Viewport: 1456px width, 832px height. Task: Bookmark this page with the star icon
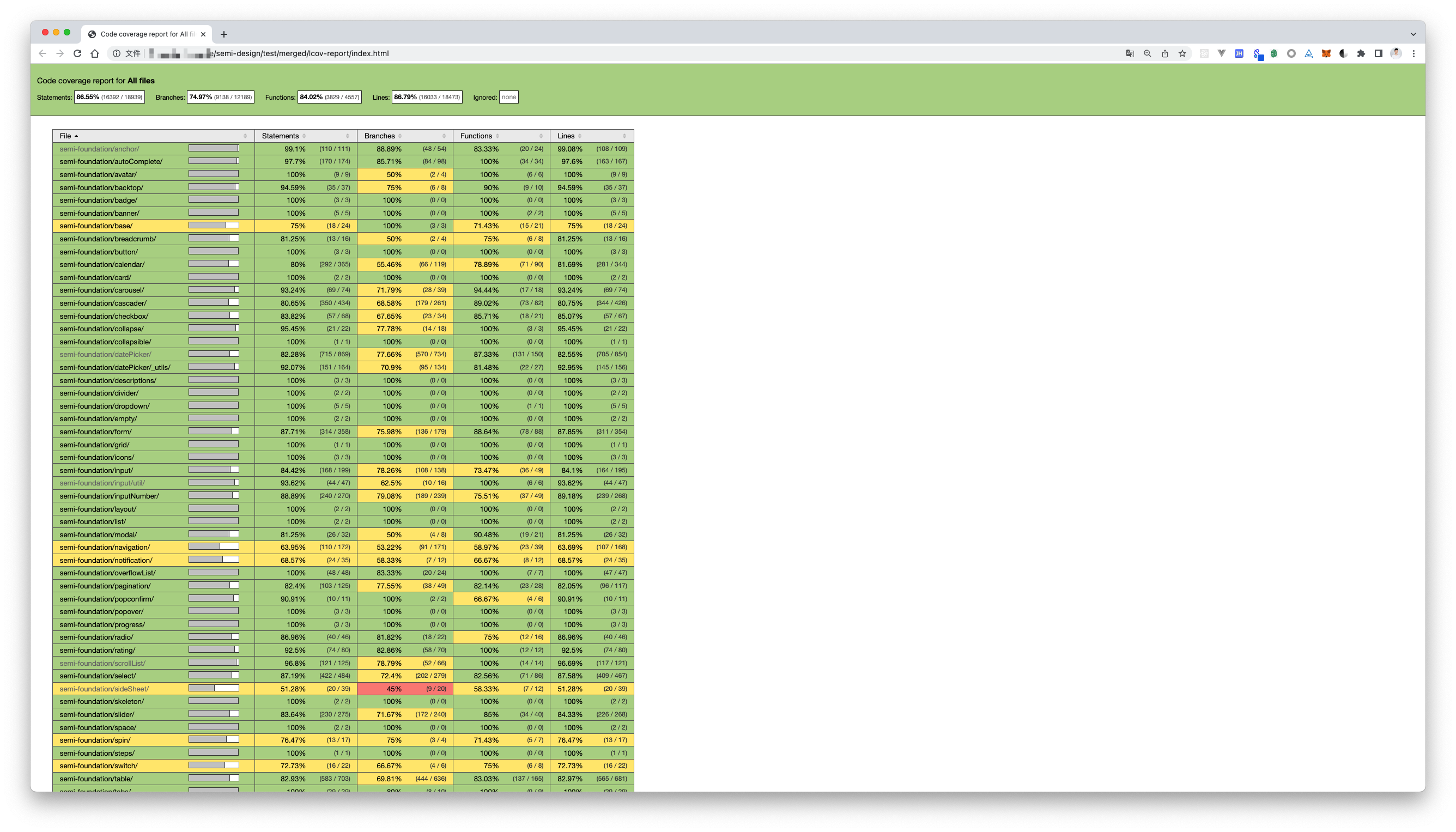[x=1182, y=53]
